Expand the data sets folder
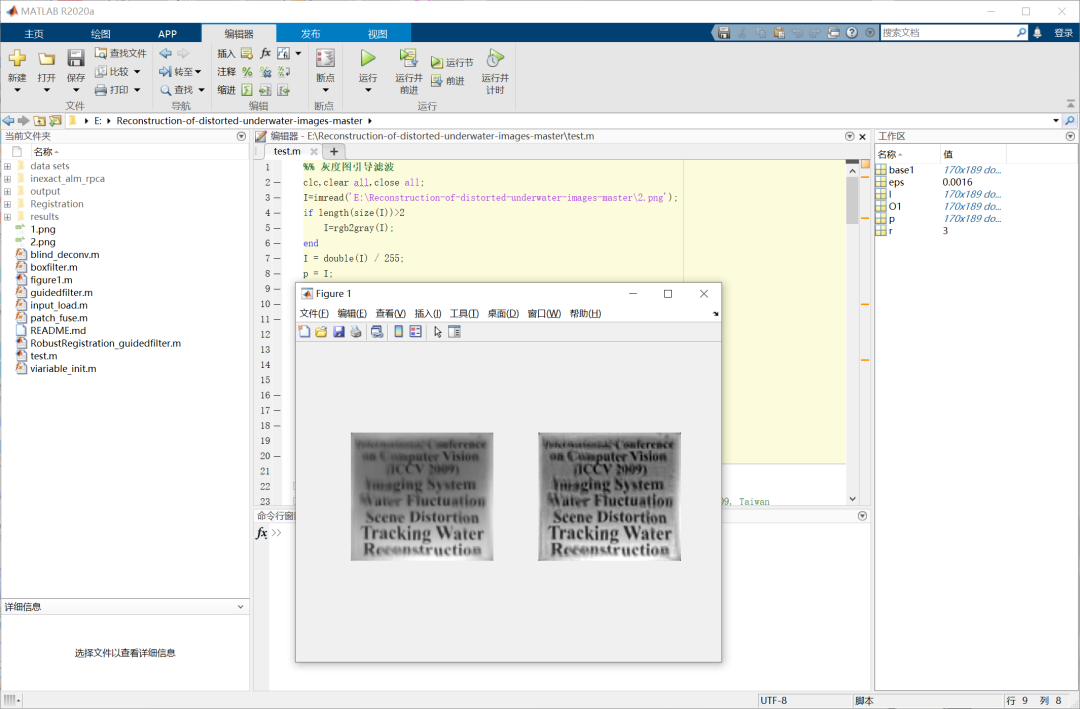The image size is (1080, 709). pos(7,166)
